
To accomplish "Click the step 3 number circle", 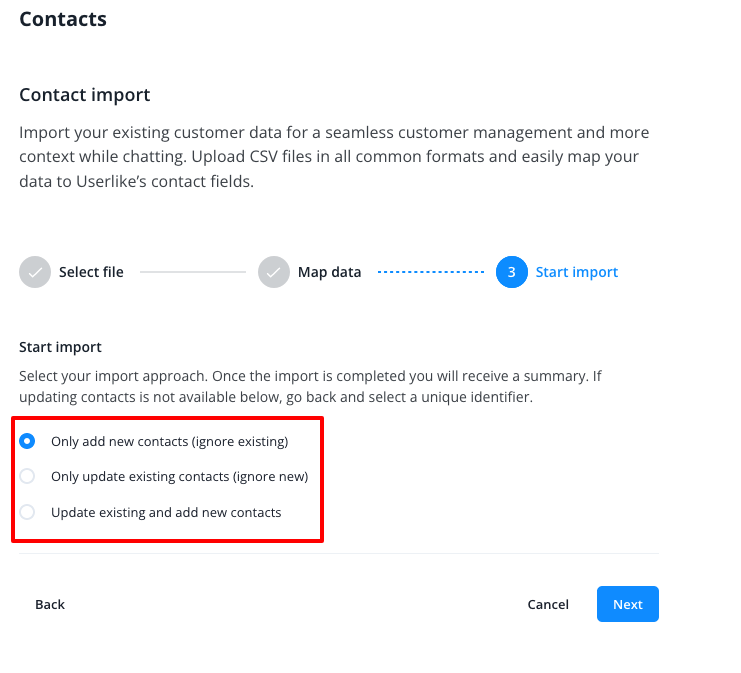I will coord(511,272).
